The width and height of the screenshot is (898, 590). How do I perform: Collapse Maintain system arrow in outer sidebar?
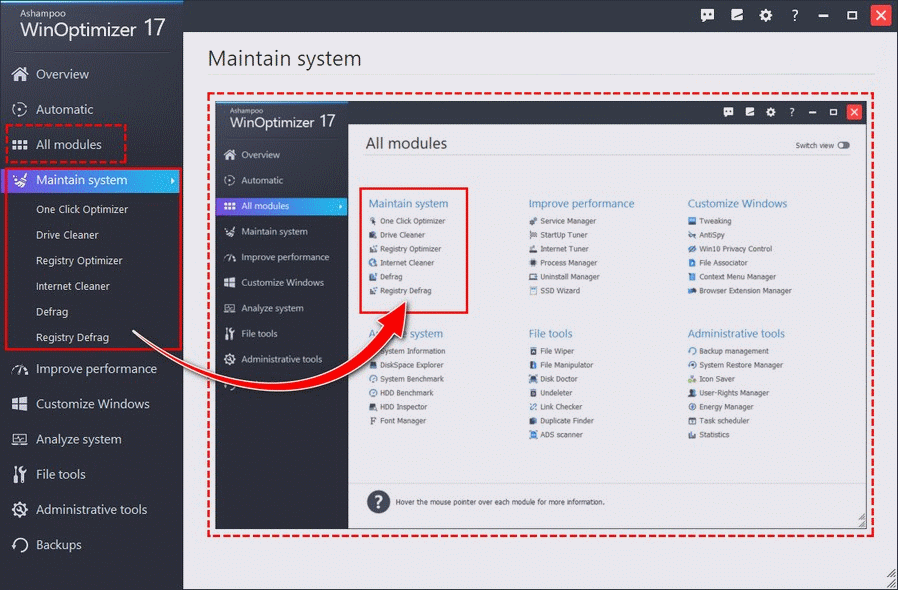click(x=172, y=180)
